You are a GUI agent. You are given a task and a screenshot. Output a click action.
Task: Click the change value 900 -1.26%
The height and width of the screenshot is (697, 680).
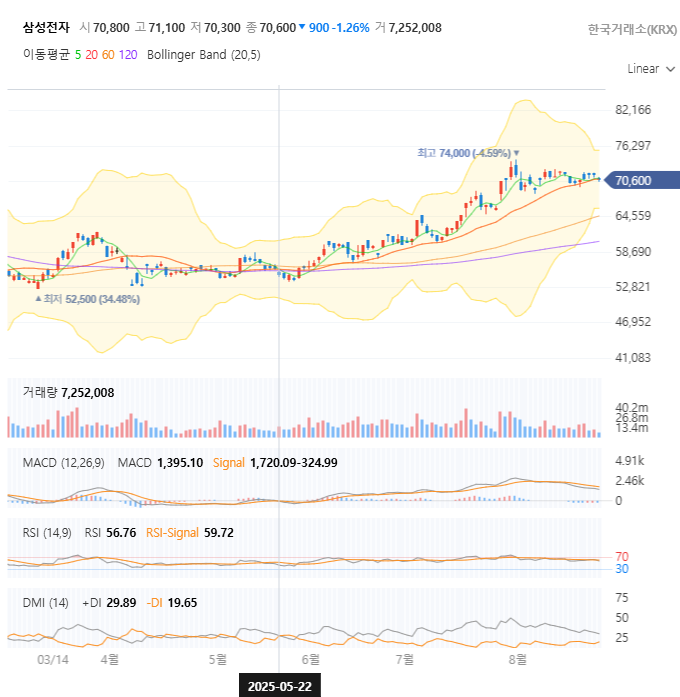tap(339, 28)
